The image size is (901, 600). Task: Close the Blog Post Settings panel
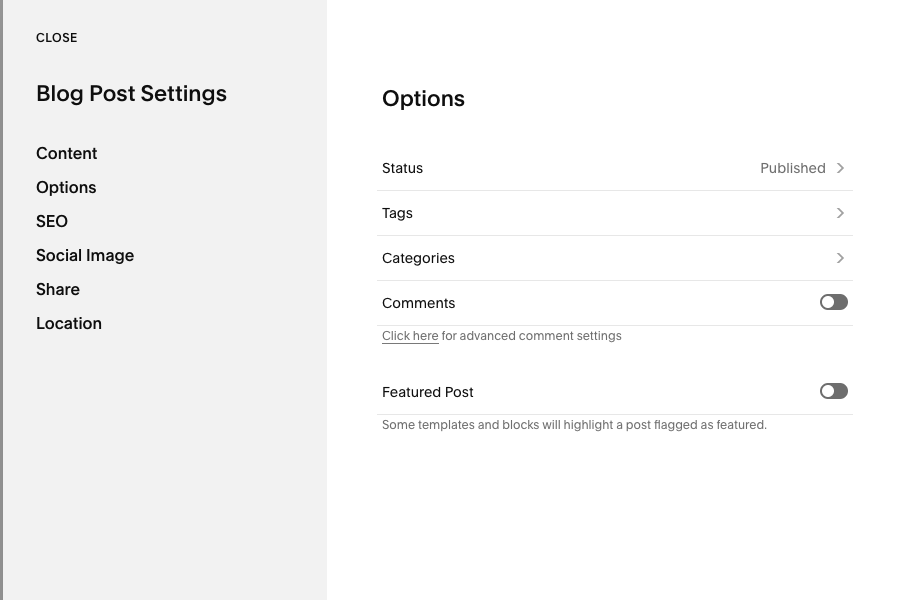[x=56, y=38]
